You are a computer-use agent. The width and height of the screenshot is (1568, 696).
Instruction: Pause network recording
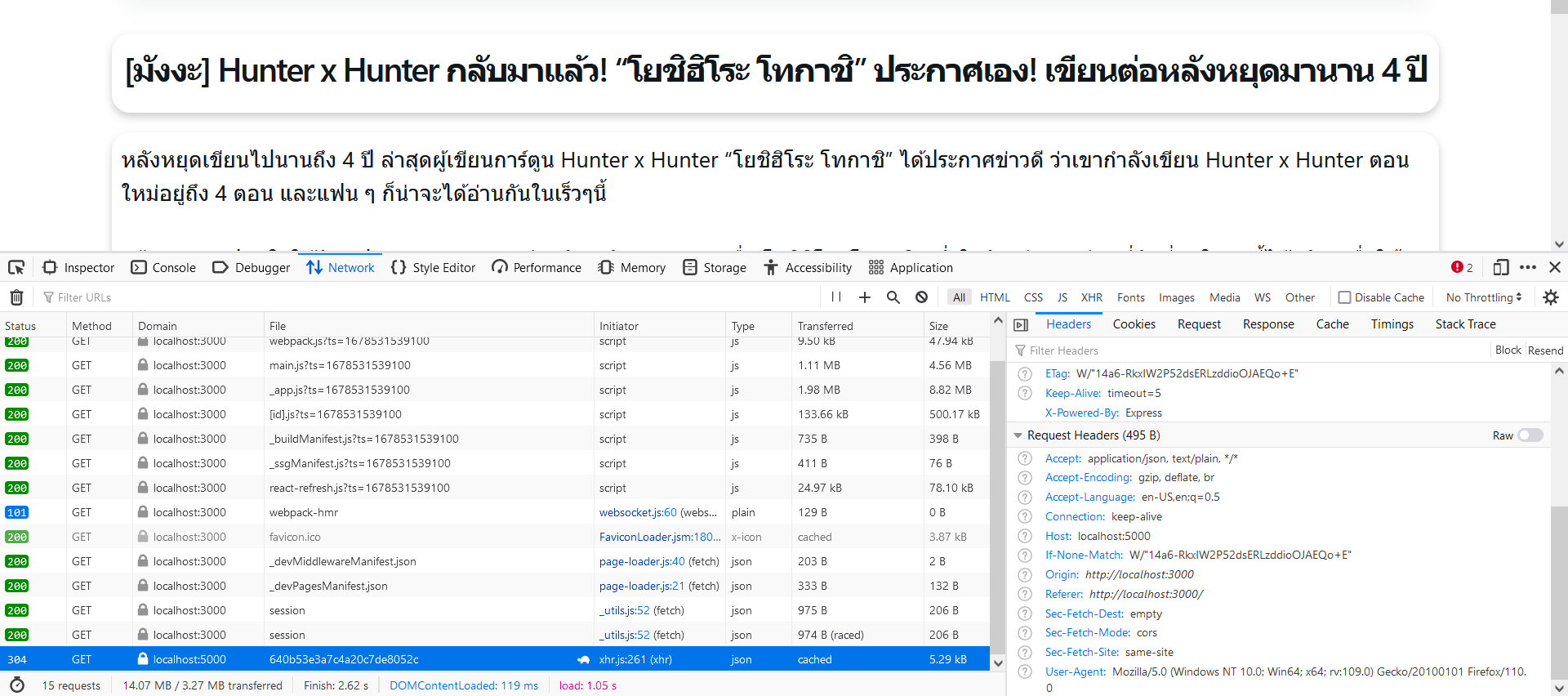[835, 297]
